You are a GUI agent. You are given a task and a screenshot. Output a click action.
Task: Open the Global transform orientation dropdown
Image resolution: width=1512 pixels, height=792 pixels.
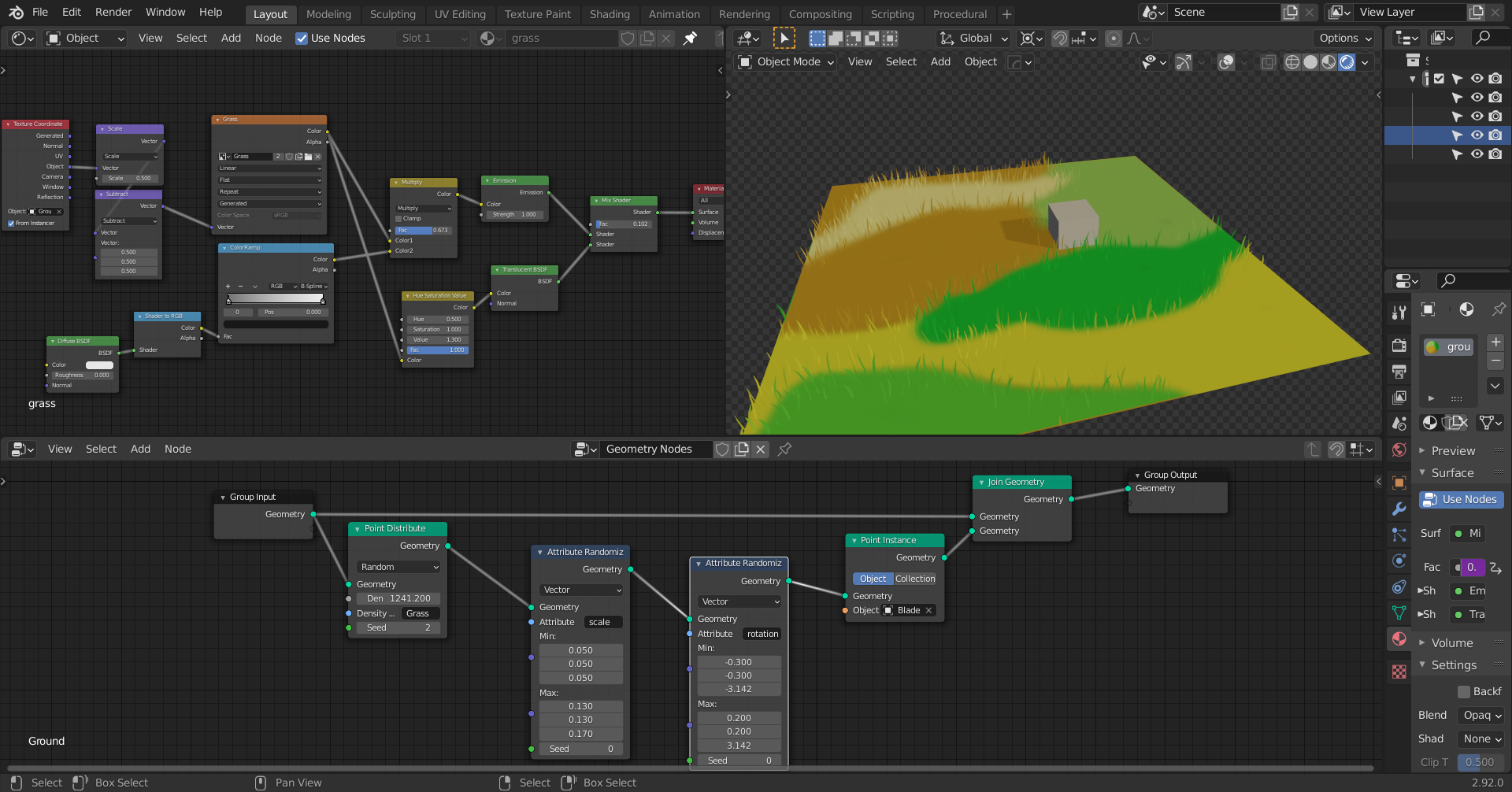(x=974, y=38)
